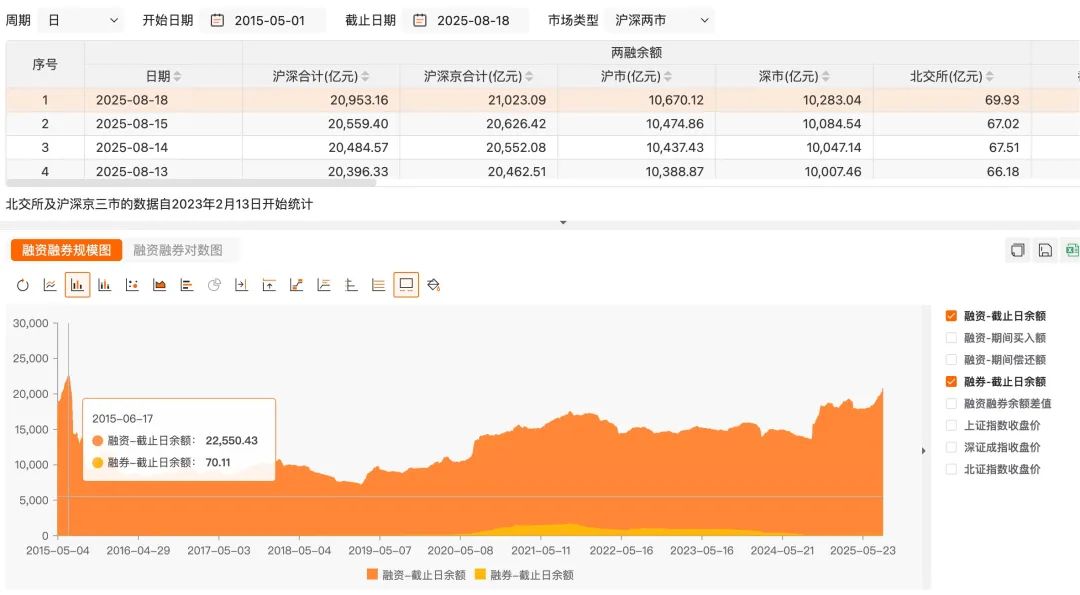
Task: Collapse the table with the small down triangle
Action: pos(563,222)
